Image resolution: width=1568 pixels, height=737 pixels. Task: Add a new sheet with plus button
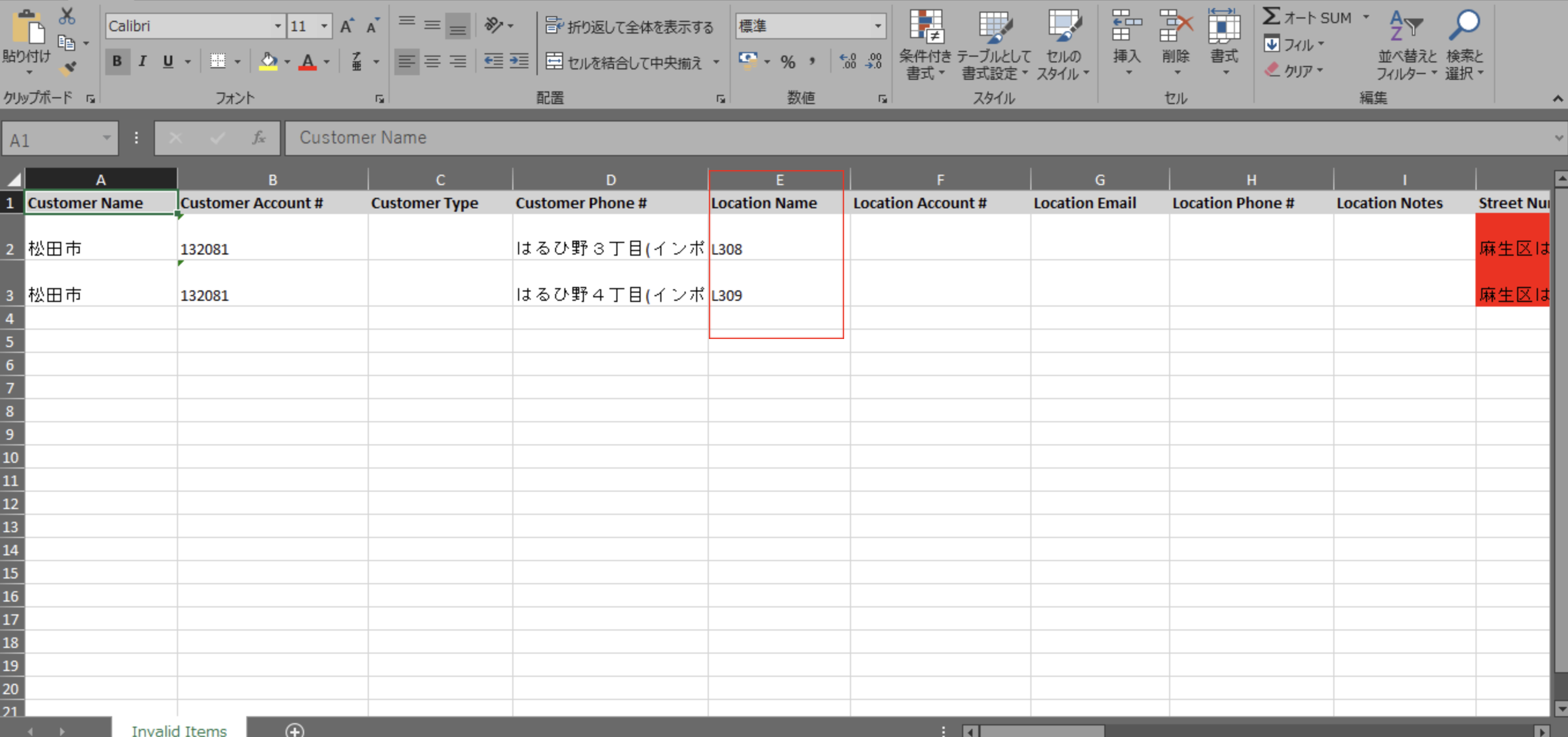pos(295,729)
